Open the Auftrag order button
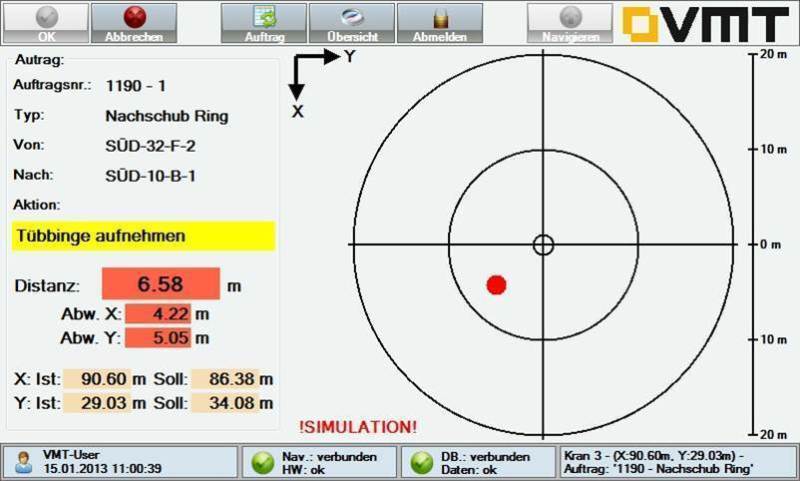The width and height of the screenshot is (800, 481). [264, 23]
